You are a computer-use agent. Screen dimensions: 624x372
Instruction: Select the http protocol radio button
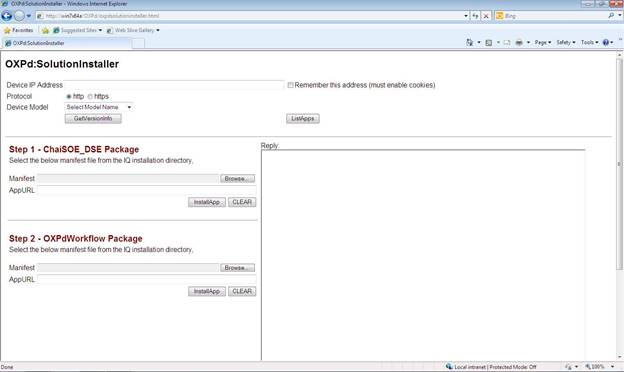click(68, 97)
